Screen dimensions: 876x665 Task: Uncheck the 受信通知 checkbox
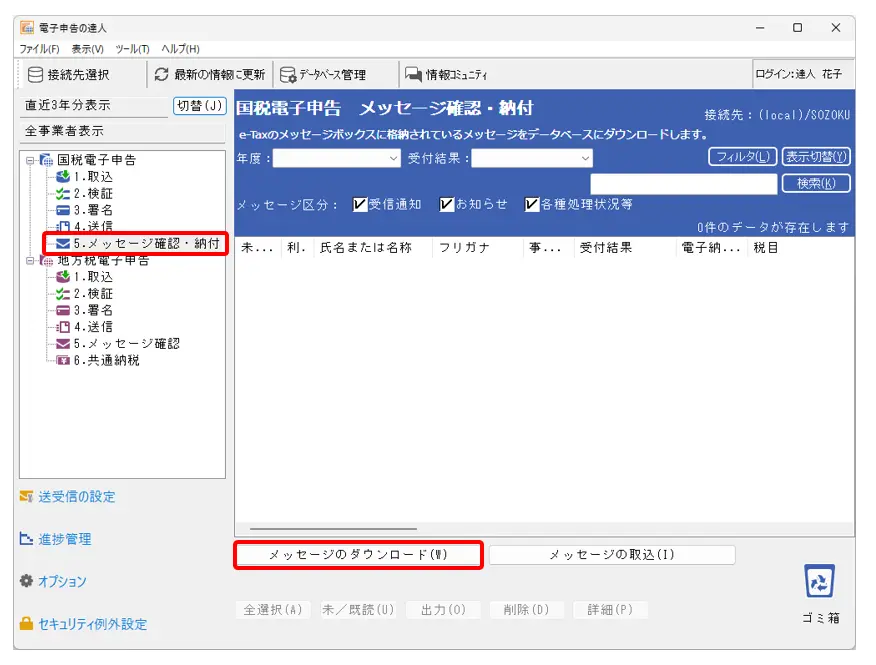point(361,204)
